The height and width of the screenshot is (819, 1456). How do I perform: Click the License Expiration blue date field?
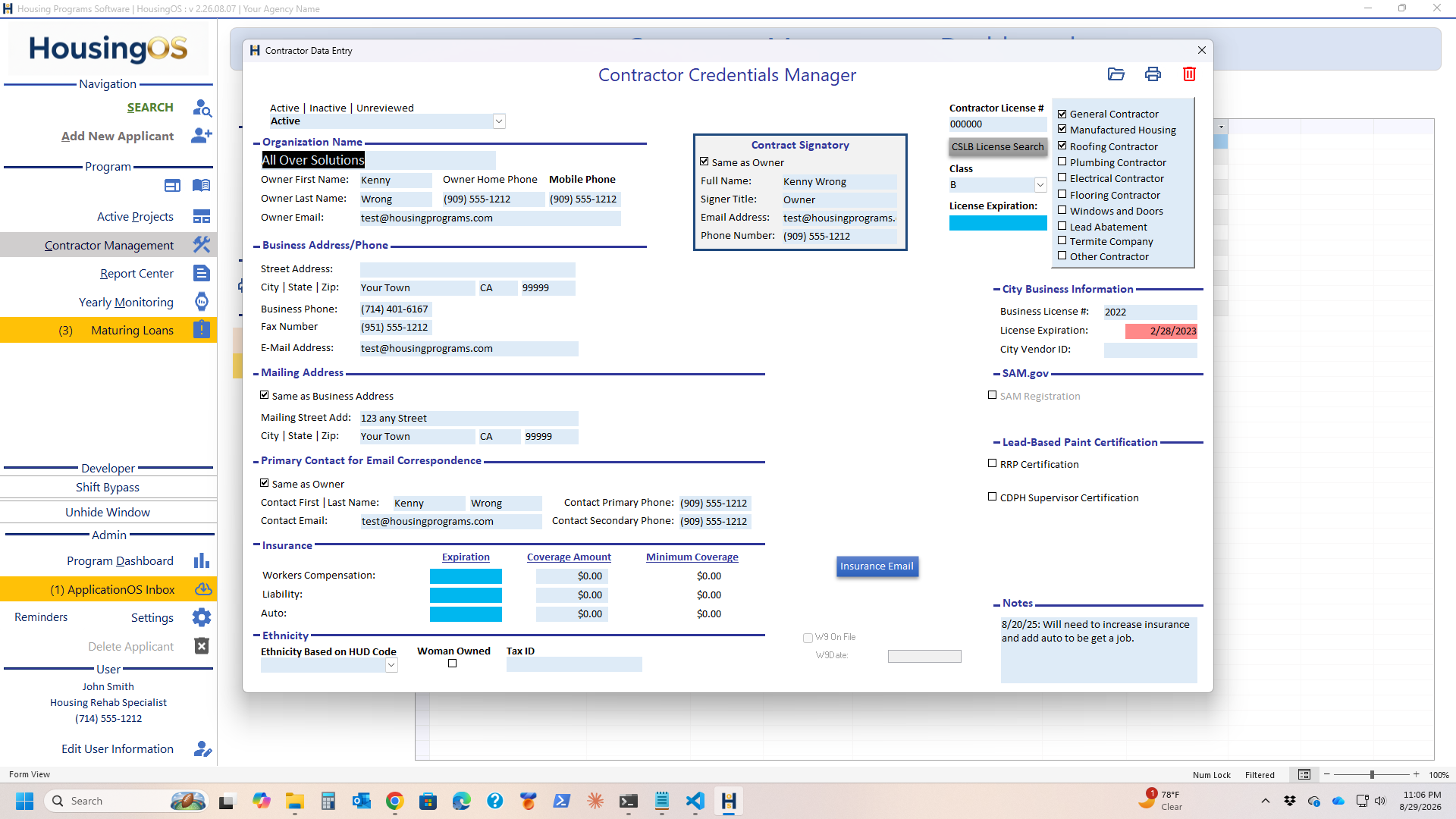point(998,223)
